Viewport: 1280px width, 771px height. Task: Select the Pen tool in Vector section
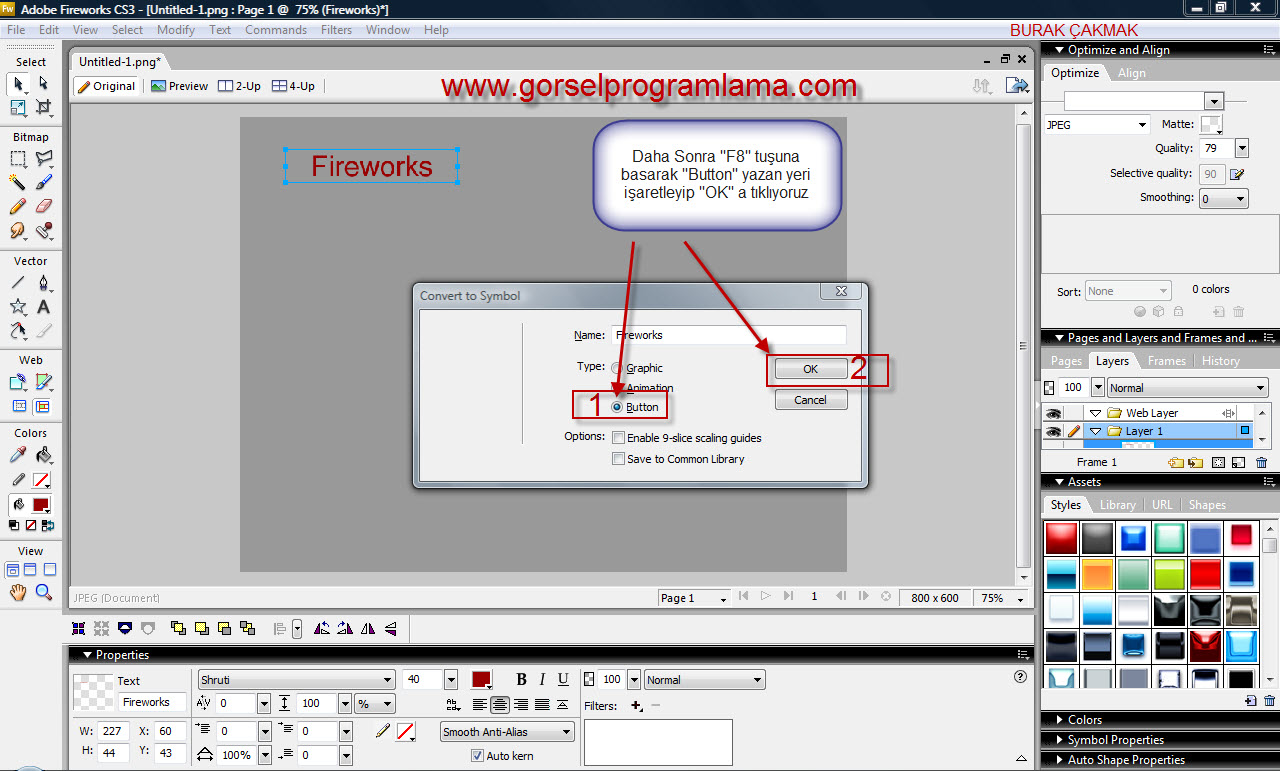pyautogui.click(x=44, y=283)
